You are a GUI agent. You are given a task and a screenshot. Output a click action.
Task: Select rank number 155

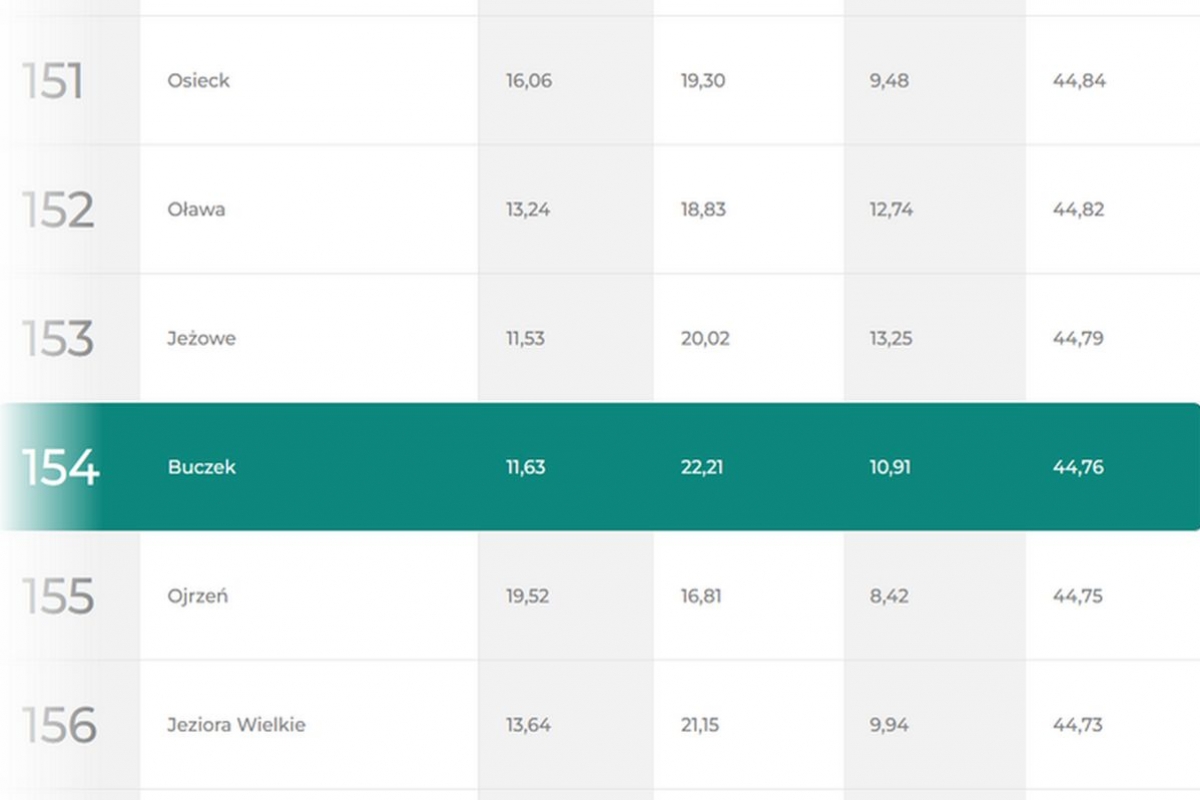[58, 596]
